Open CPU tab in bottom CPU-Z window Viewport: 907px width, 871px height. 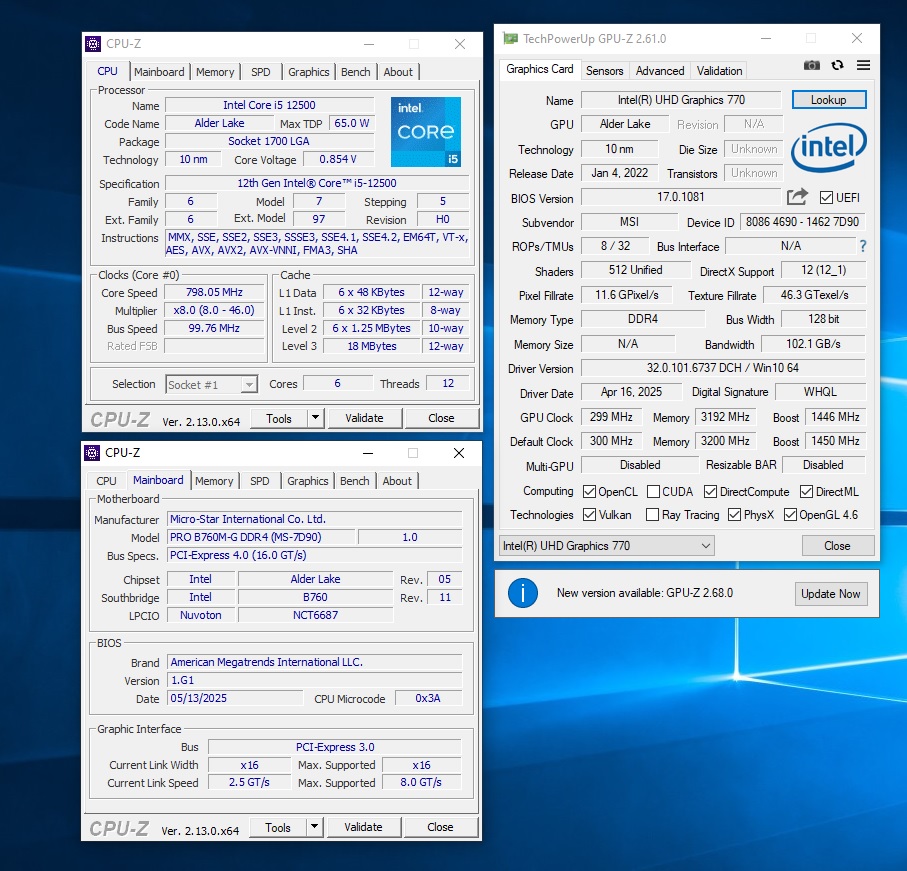click(106, 481)
